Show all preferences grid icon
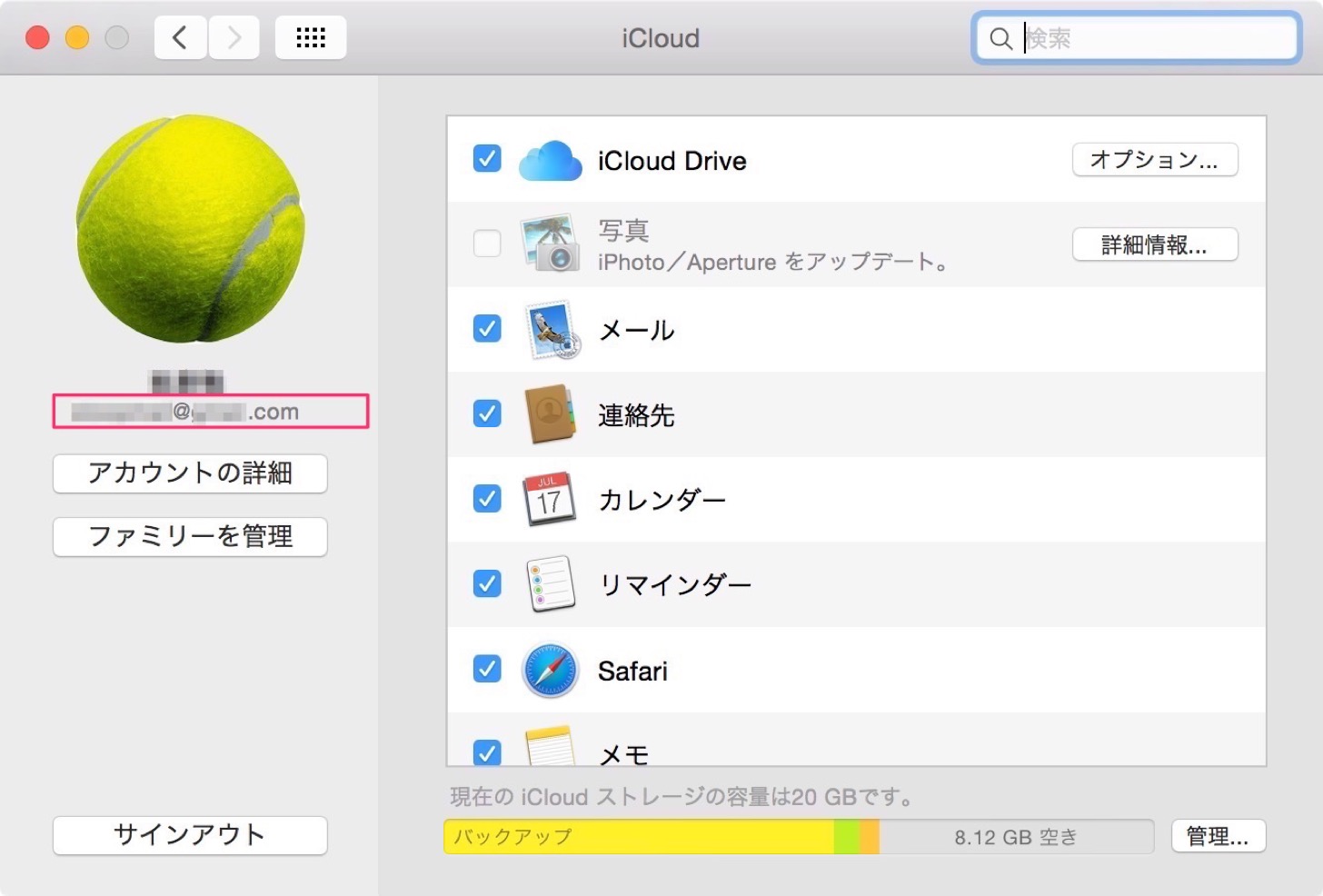The width and height of the screenshot is (1323, 896). (311, 37)
